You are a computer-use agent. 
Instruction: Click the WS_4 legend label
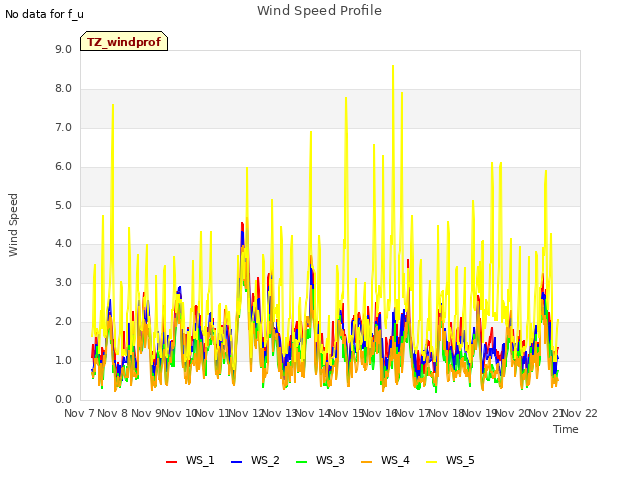[x=395, y=460]
